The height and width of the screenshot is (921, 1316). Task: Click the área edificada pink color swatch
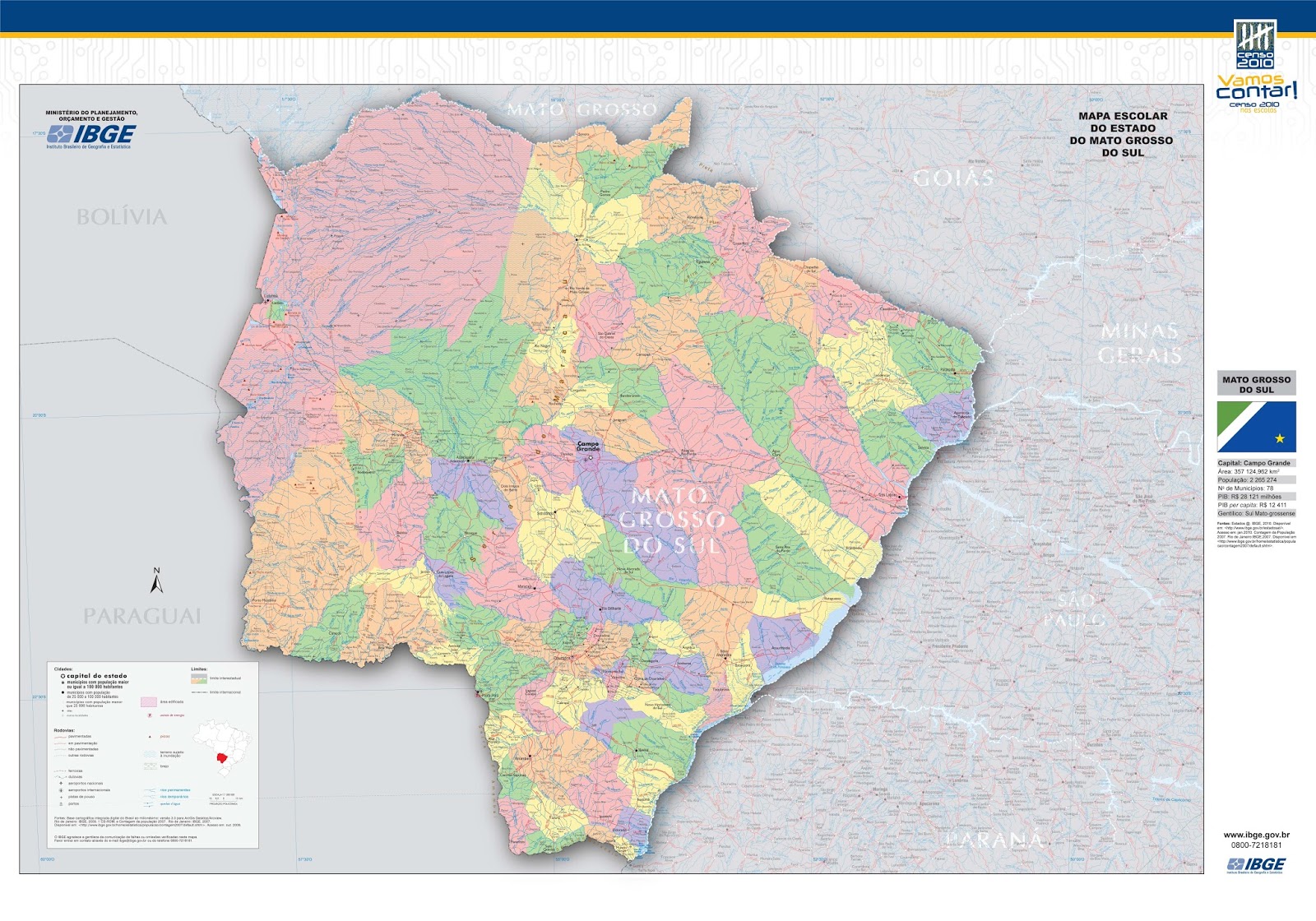[150, 702]
